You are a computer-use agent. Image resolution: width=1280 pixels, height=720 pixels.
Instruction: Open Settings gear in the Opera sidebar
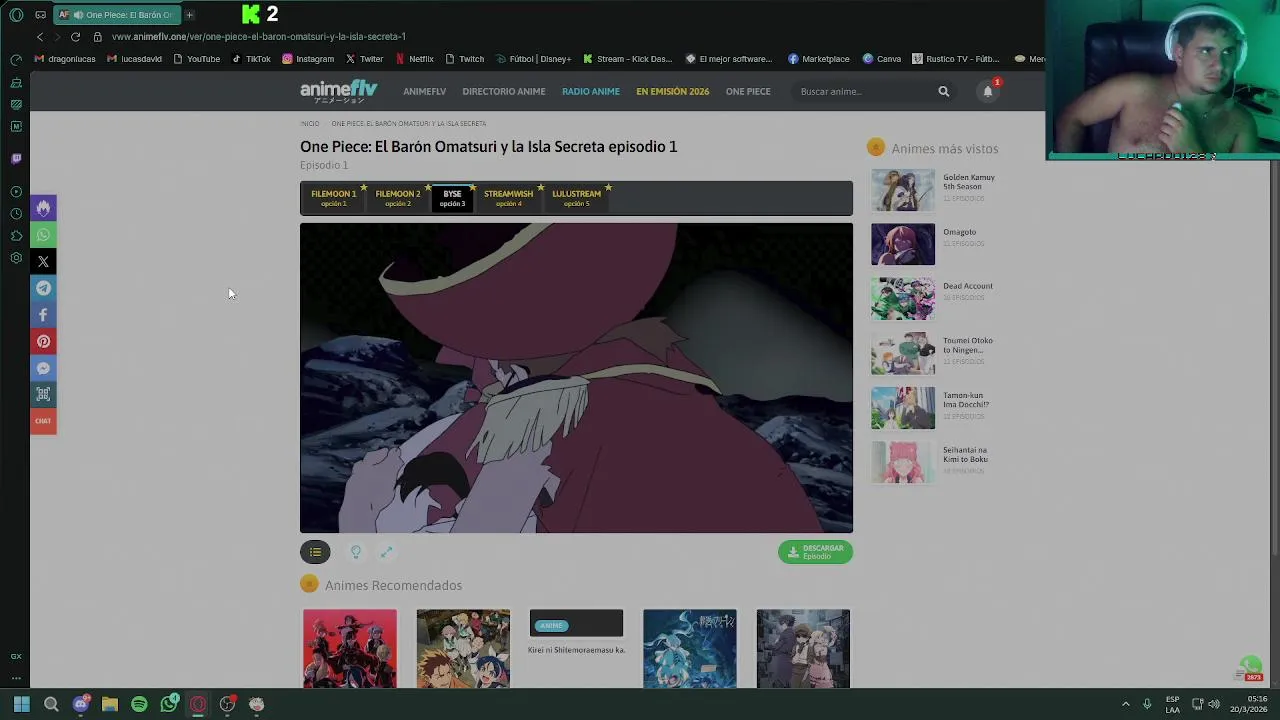point(16,258)
